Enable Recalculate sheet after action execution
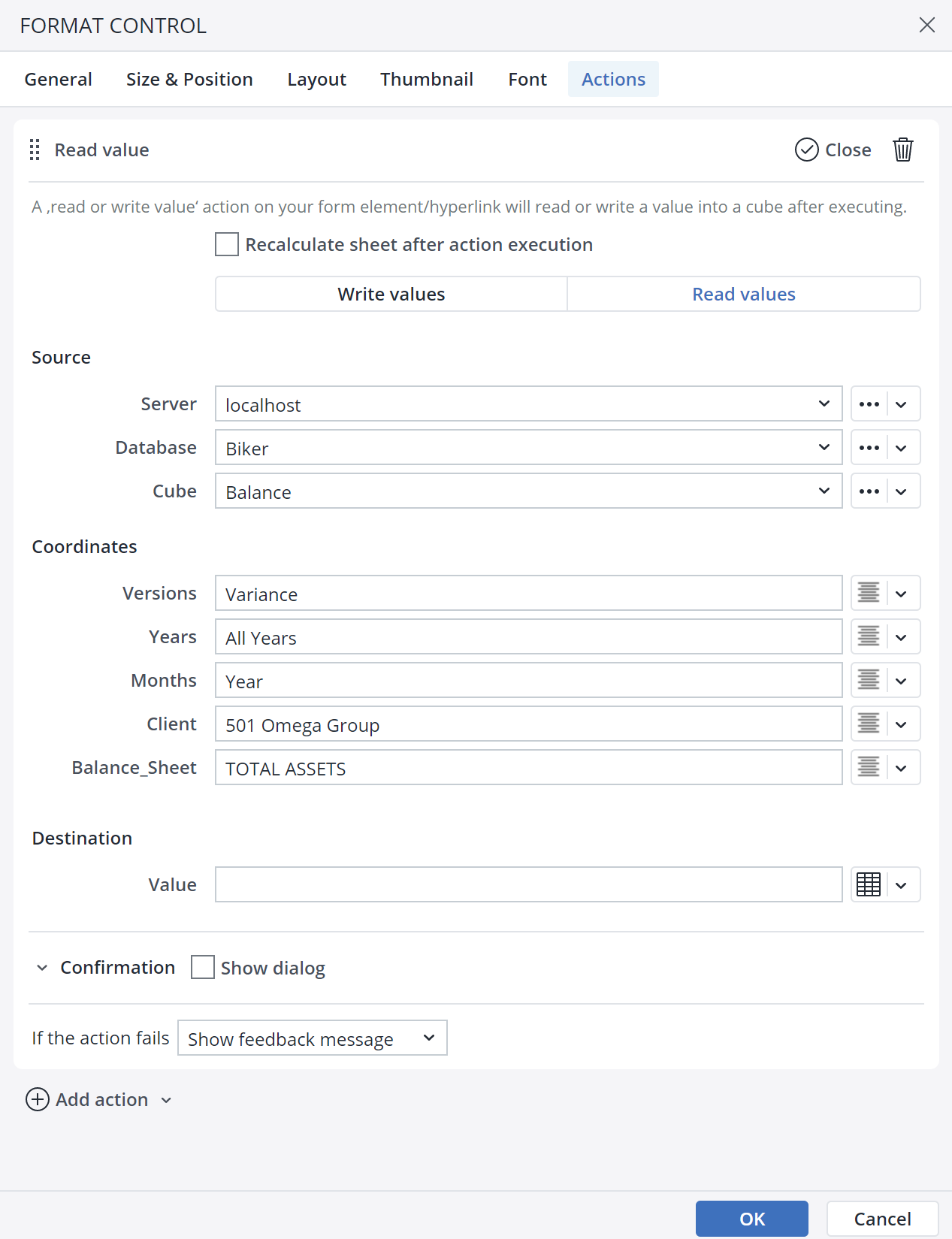This screenshot has width=952, height=1239. [x=227, y=245]
